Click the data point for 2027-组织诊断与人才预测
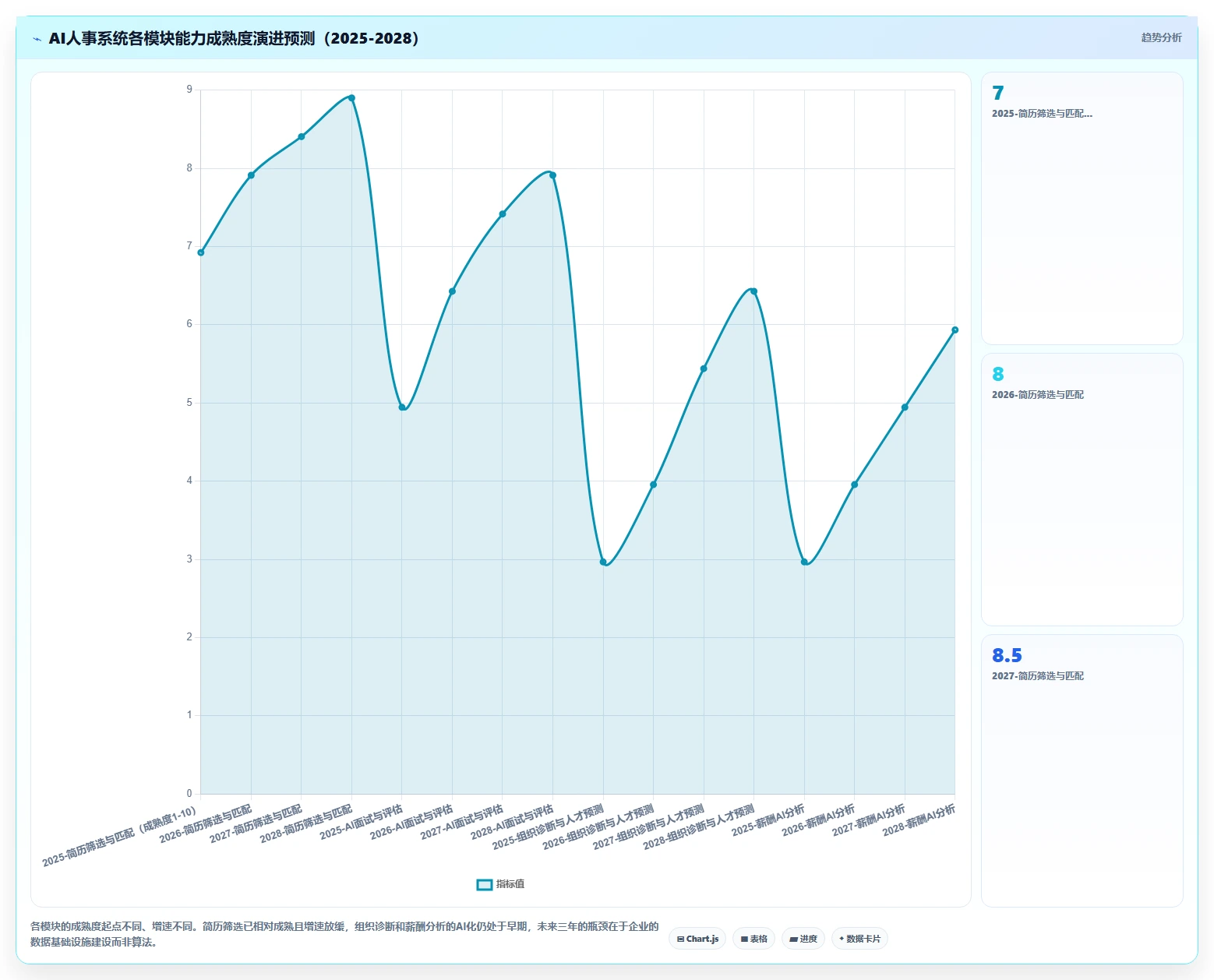Screen dimensions: 1214x980 click(704, 368)
